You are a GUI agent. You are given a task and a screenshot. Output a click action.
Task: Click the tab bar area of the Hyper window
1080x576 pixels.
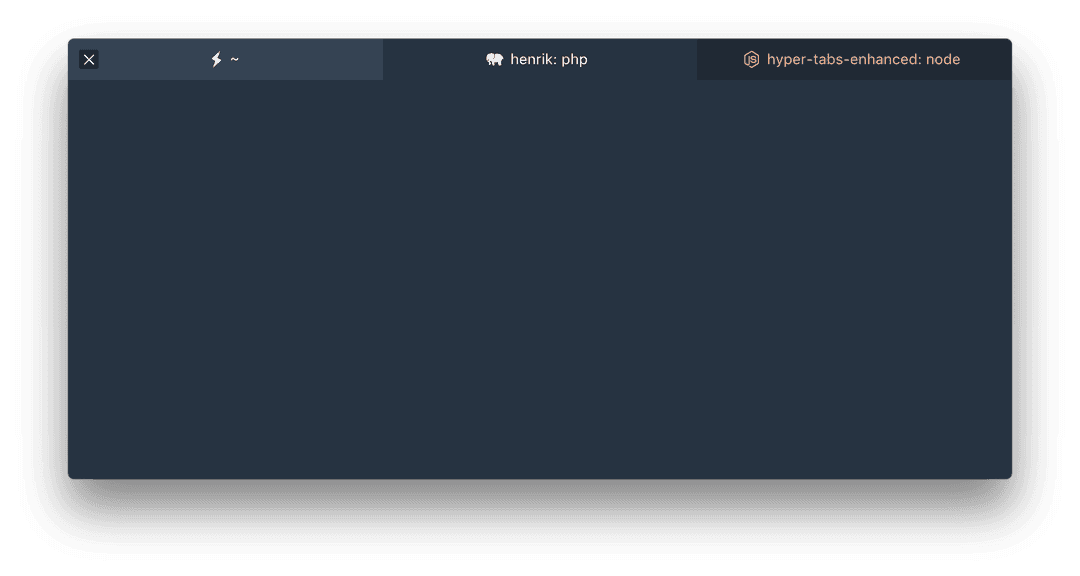click(x=540, y=59)
